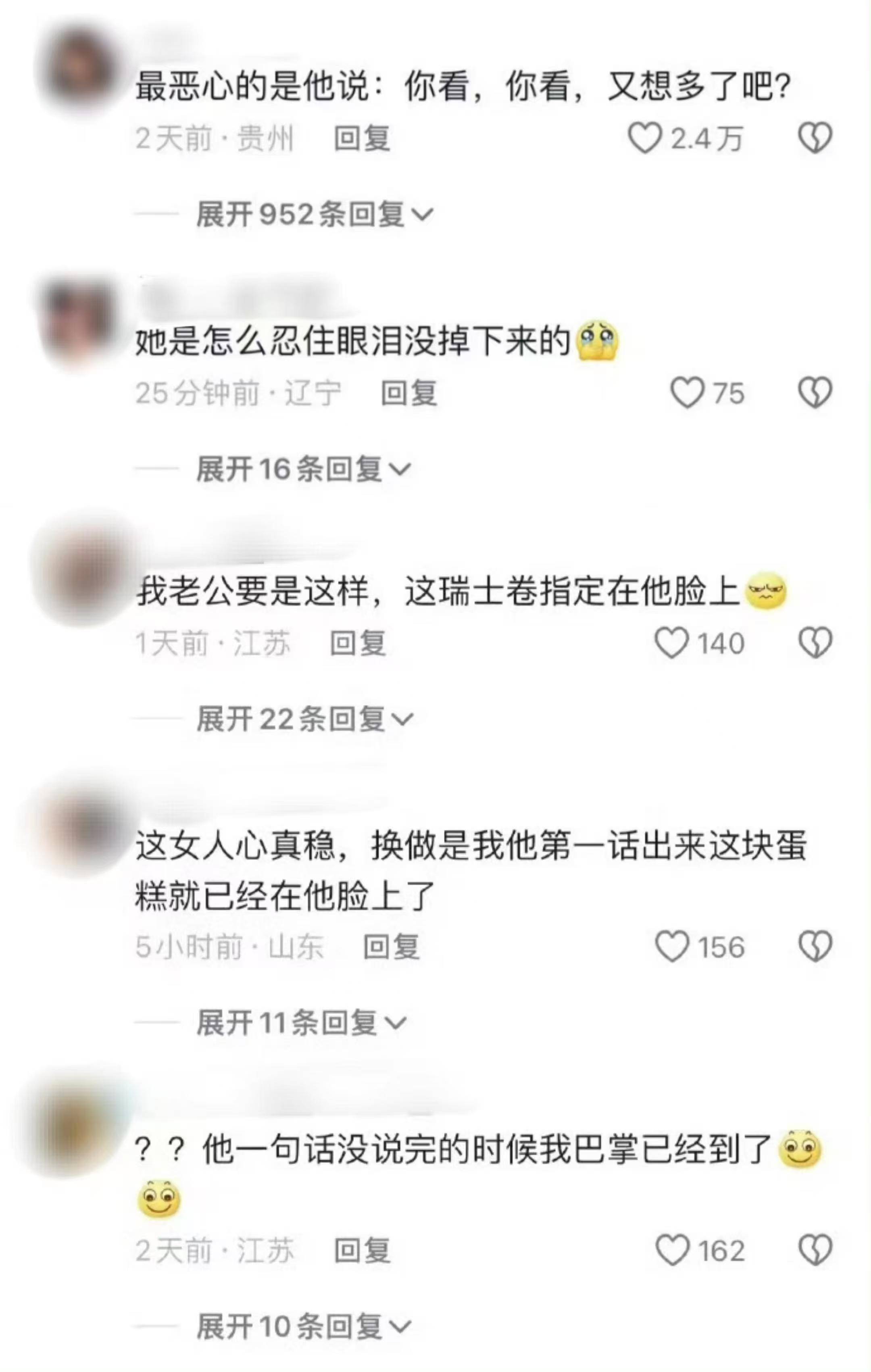This screenshot has height=1372, width=871.
Task: Dislike the comment with 140 likes
Action: coord(815,643)
